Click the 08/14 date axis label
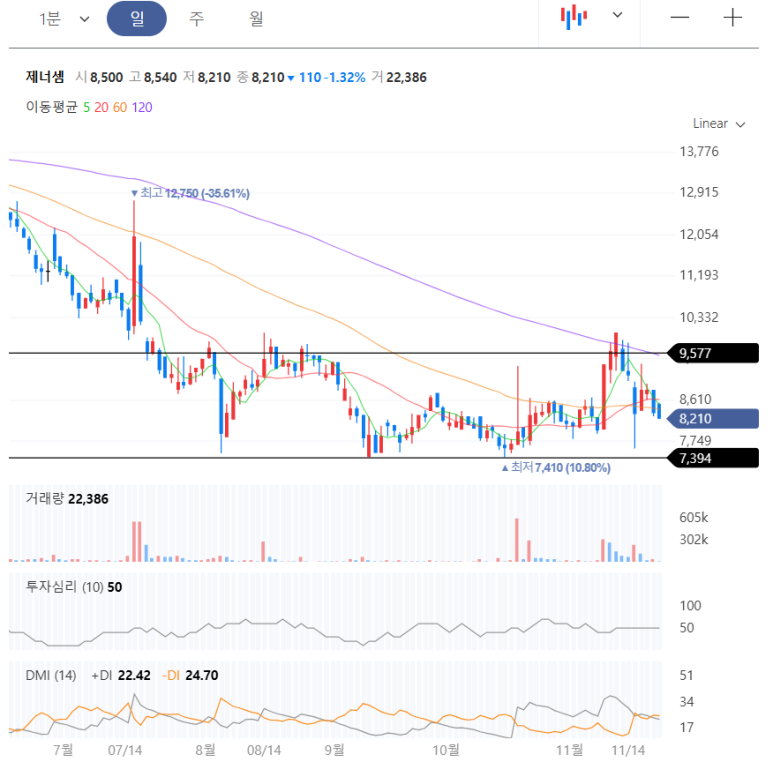The height and width of the screenshot is (777, 773). [264, 750]
